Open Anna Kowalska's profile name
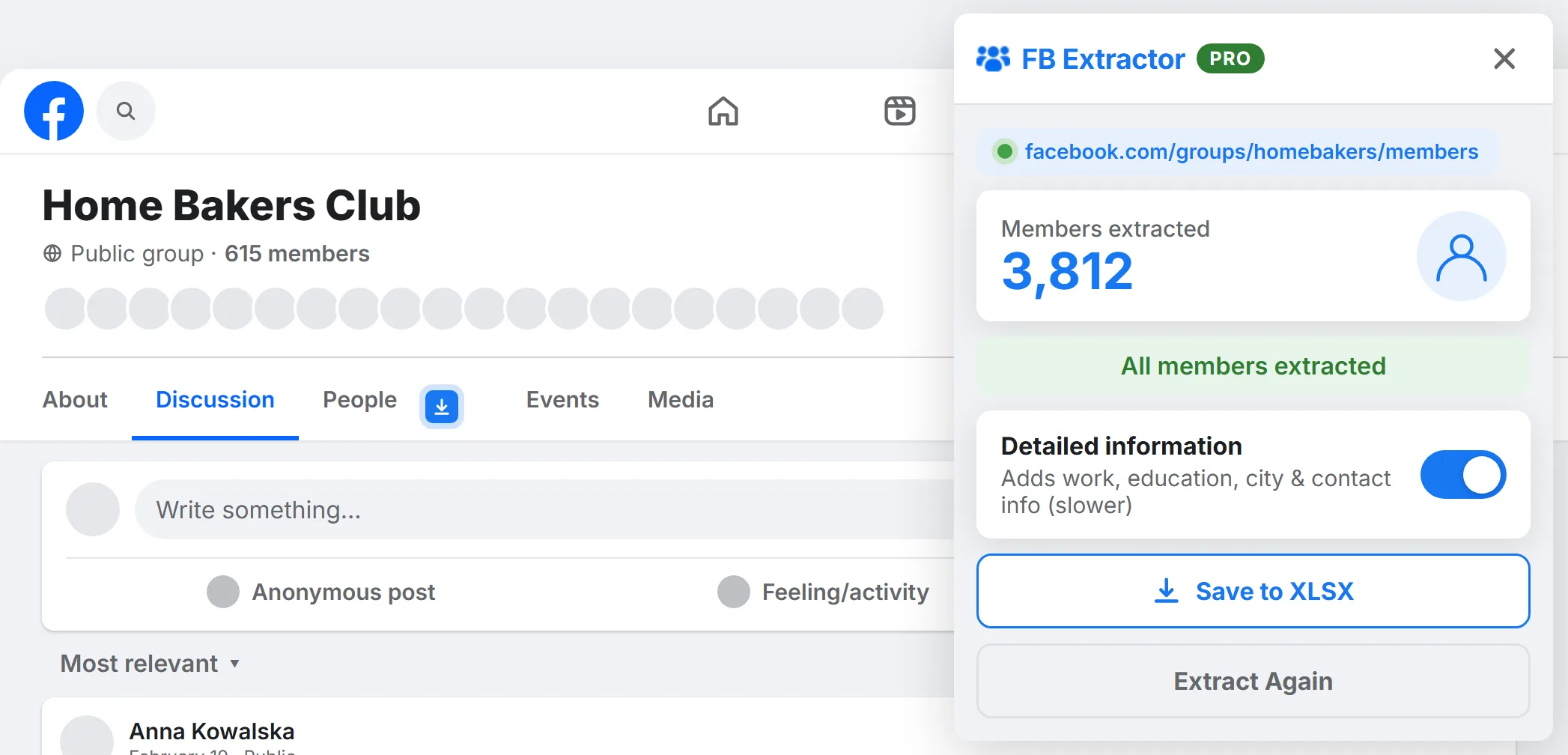The height and width of the screenshot is (755, 1568). 212,731
